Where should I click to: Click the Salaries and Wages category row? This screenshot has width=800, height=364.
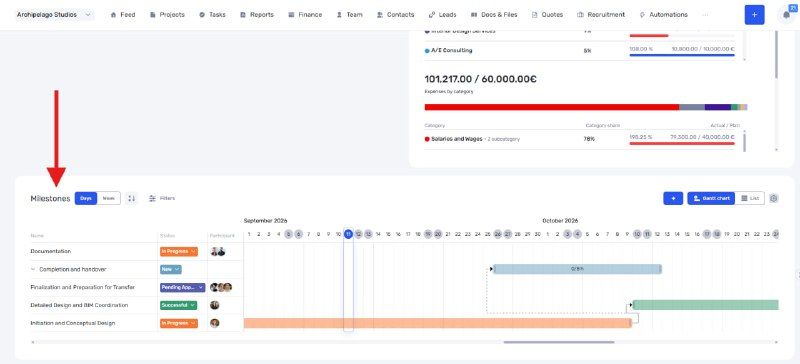(580, 139)
